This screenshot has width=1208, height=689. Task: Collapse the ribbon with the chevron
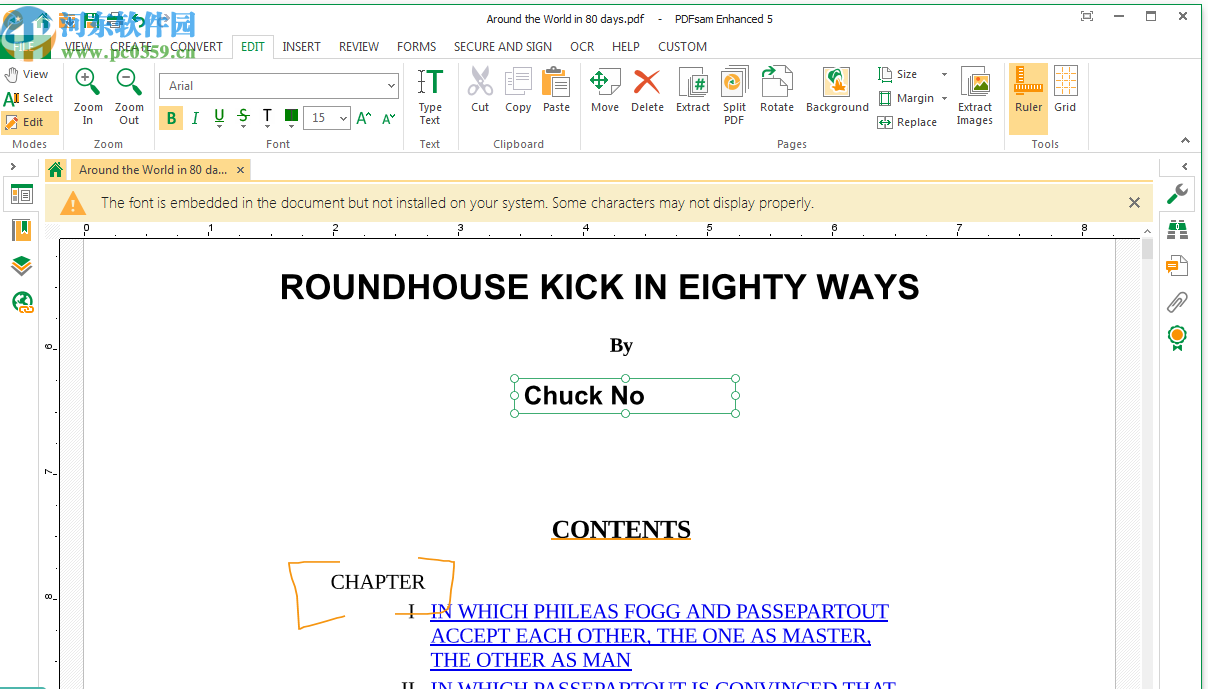(1186, 141)
